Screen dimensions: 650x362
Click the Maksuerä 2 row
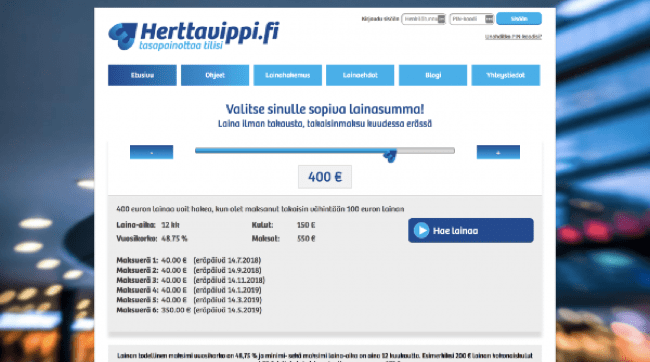[x=189, y=270]
